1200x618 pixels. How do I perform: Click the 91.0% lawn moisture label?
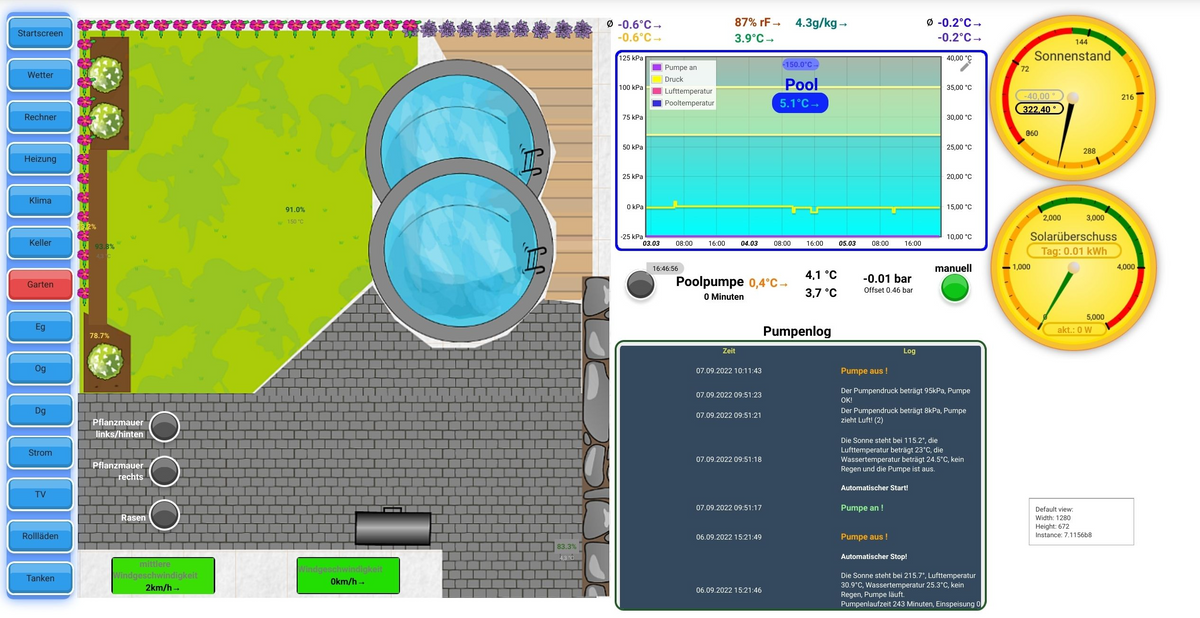[295, 210]
